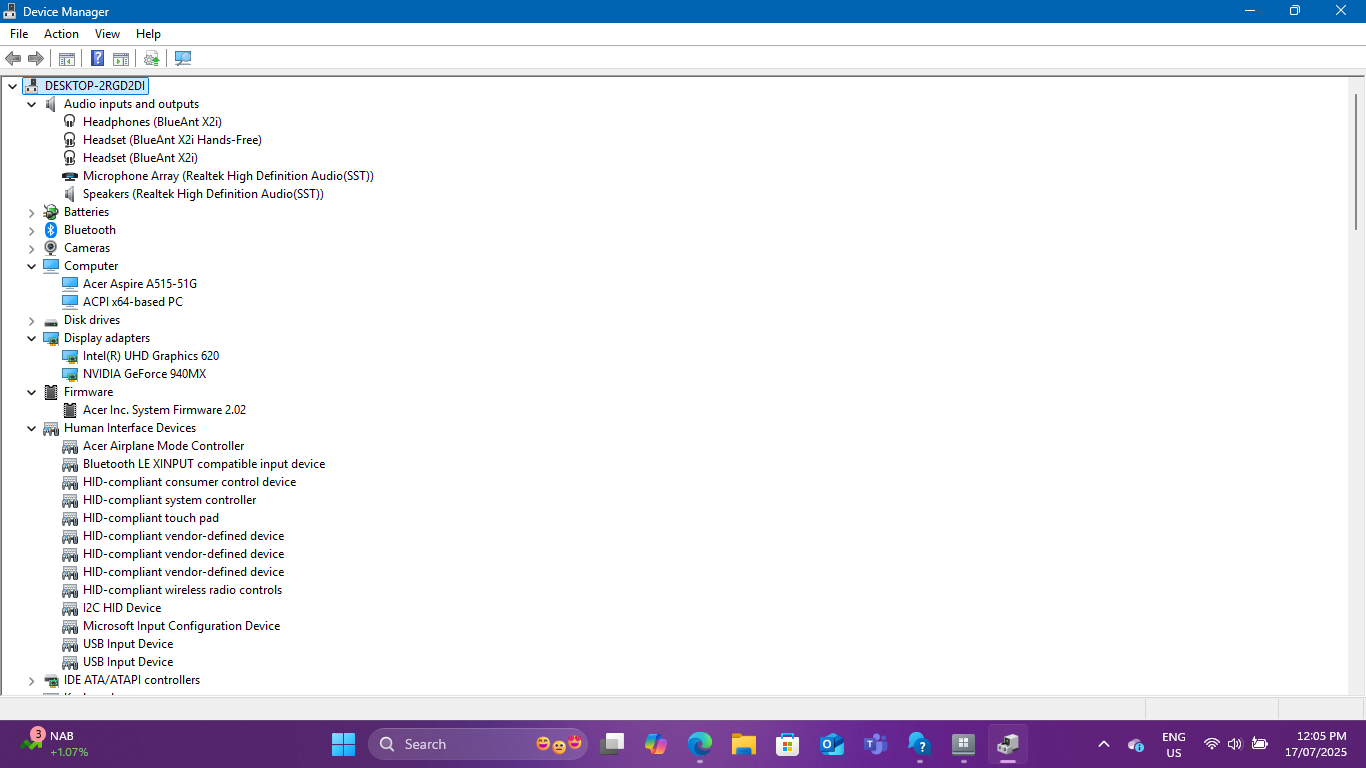Expand the Batteries category
Viewport: 1366px width, 768px height.
click(32, 212)
